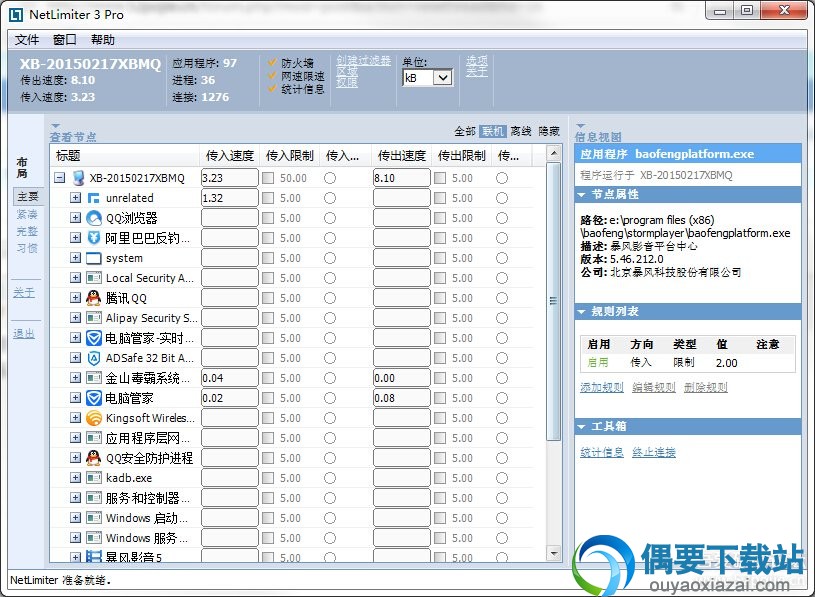Collapse the 规则列表 section
The image size is (815, 597).
(581, 312)
